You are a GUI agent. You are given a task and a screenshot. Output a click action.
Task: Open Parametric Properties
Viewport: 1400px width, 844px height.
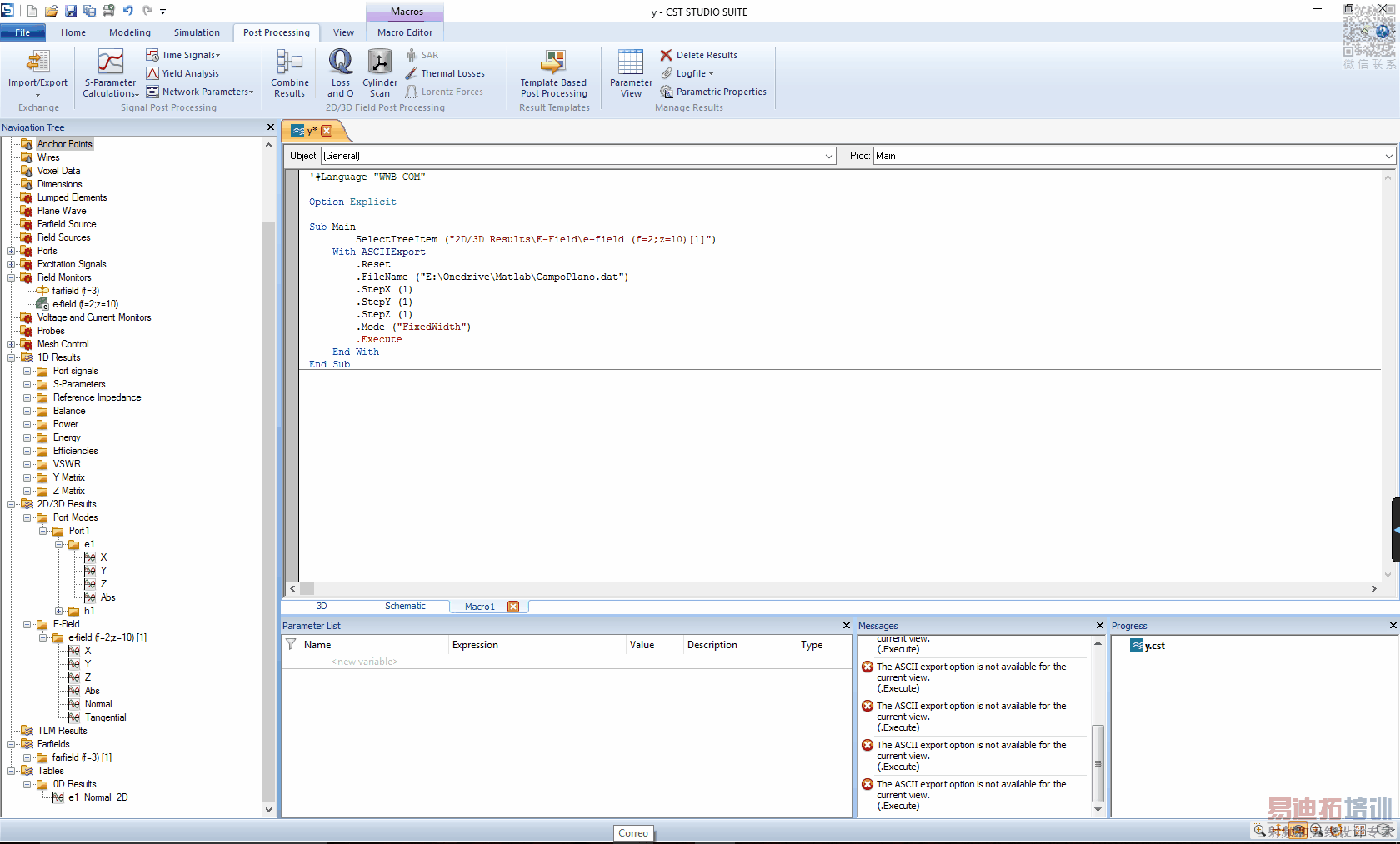coord(713,92)
